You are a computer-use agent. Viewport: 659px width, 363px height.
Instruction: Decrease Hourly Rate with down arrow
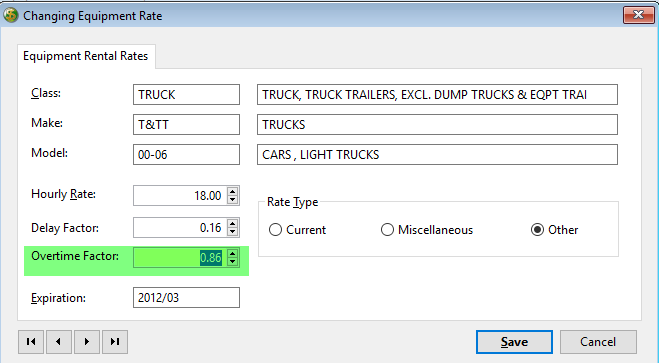[232, 200]
